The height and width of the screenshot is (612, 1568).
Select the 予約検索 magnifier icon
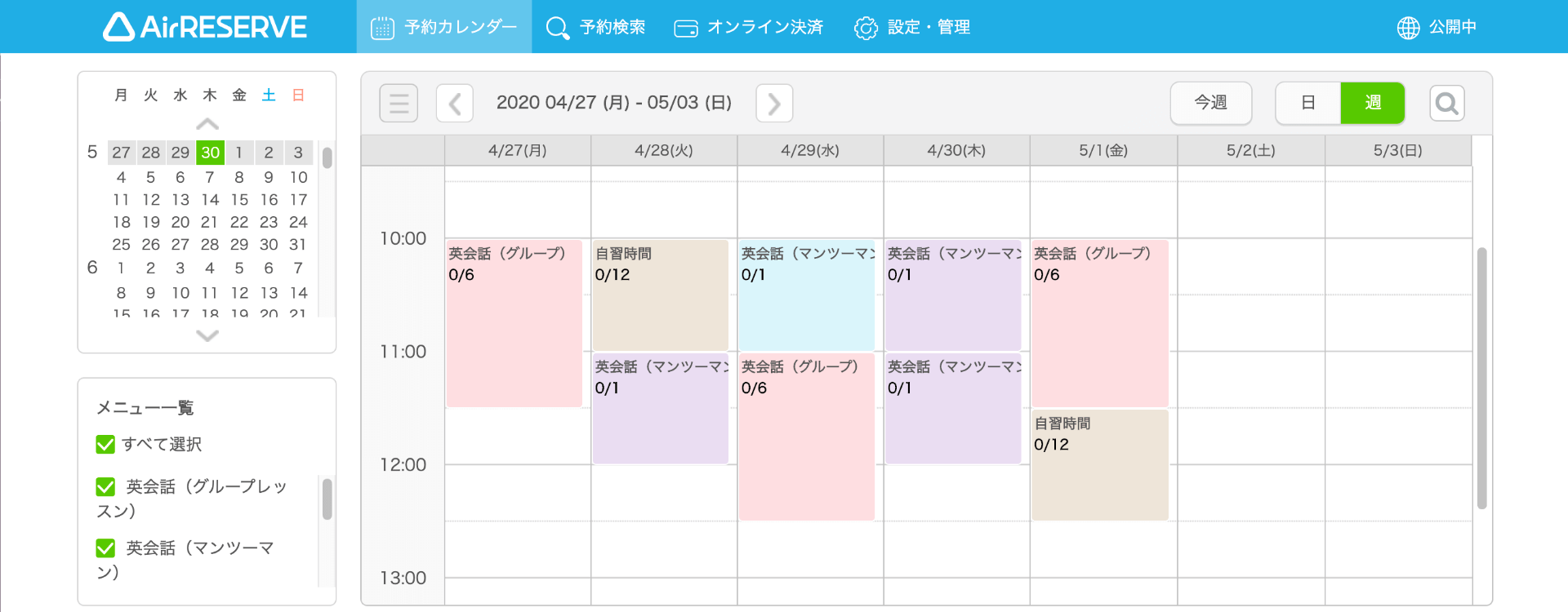pyautogui.click(x=558, y=26)
